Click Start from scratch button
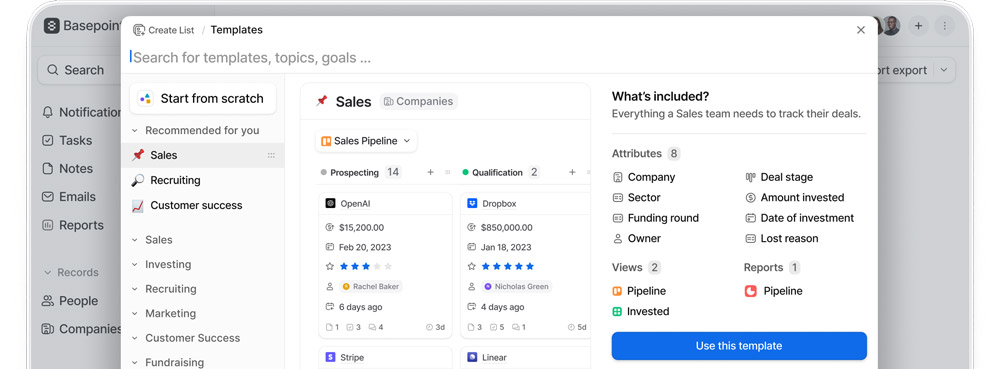The image size is (1000, 369). click(203, 98)
